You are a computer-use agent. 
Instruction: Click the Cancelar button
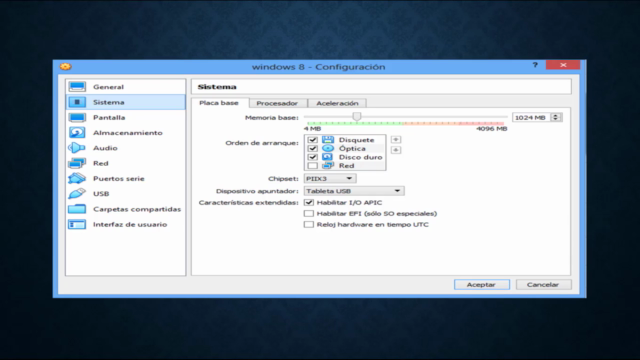(x=543, y=284)
